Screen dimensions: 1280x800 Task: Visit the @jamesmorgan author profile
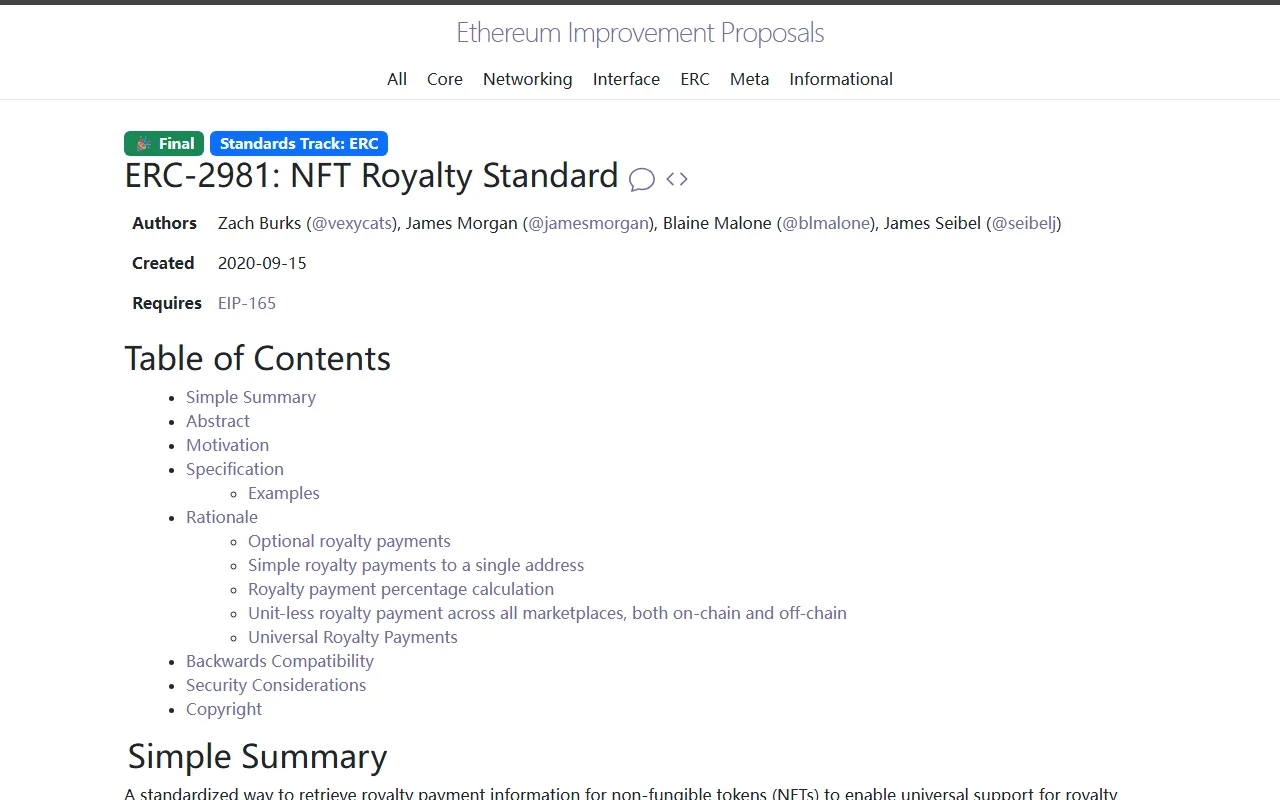(589, 223)
